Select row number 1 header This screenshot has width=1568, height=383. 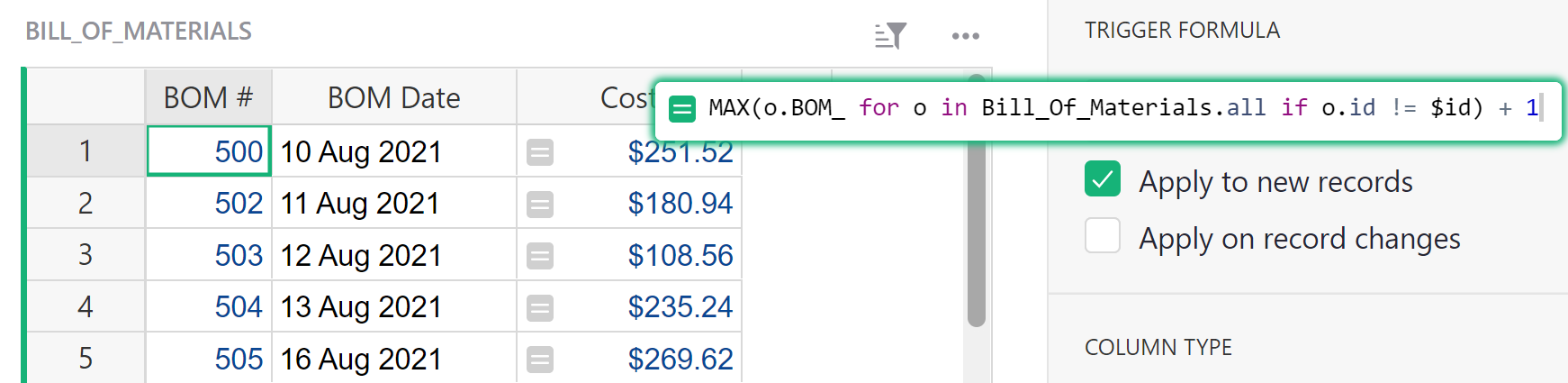point(86,151)
